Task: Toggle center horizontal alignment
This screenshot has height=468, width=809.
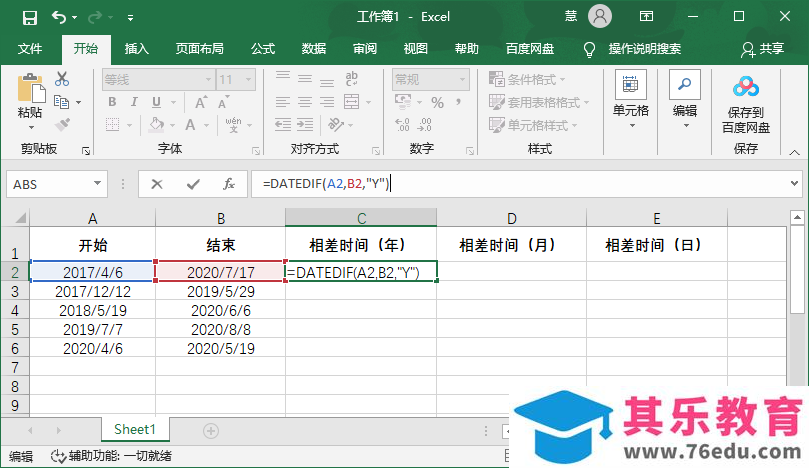Action: coord(305,102)
